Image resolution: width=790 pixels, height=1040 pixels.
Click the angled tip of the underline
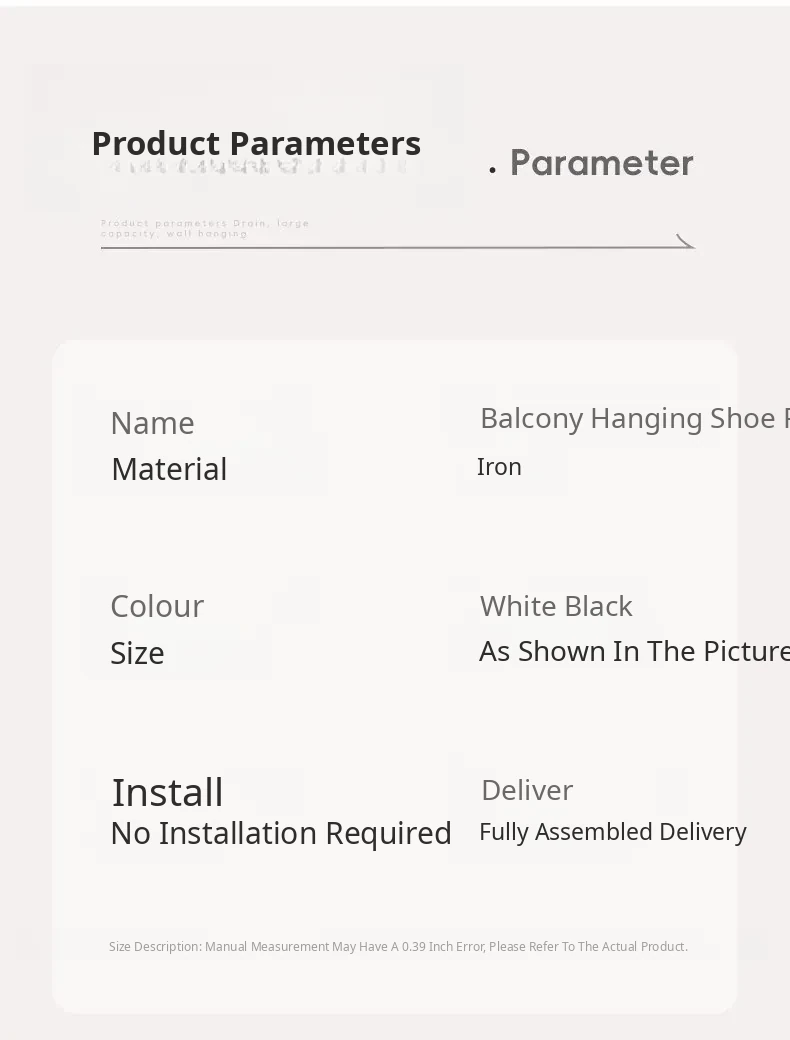coord(686,241)
